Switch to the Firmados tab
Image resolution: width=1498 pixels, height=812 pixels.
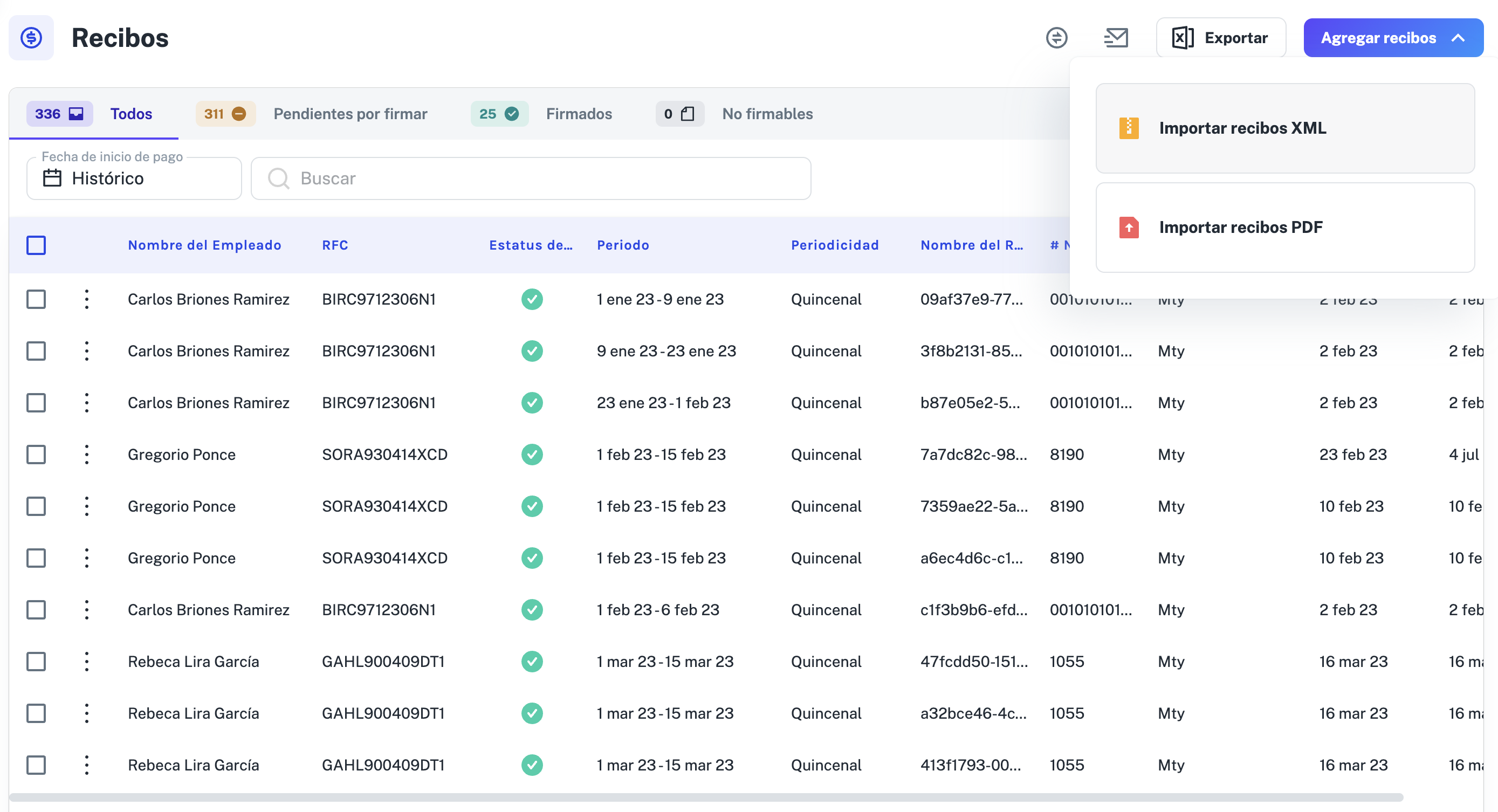(x=579, y=114)
